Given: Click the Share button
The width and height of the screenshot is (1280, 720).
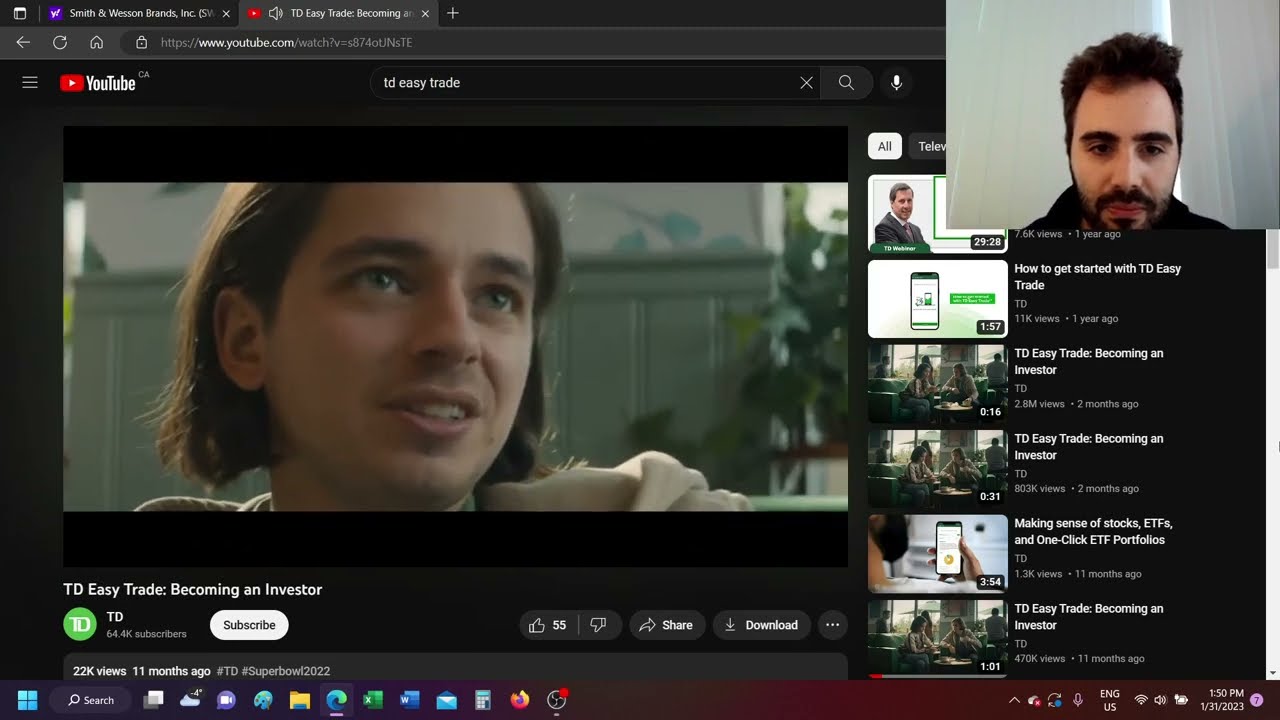Looking at the screenshot, I should tap(667, 625).
